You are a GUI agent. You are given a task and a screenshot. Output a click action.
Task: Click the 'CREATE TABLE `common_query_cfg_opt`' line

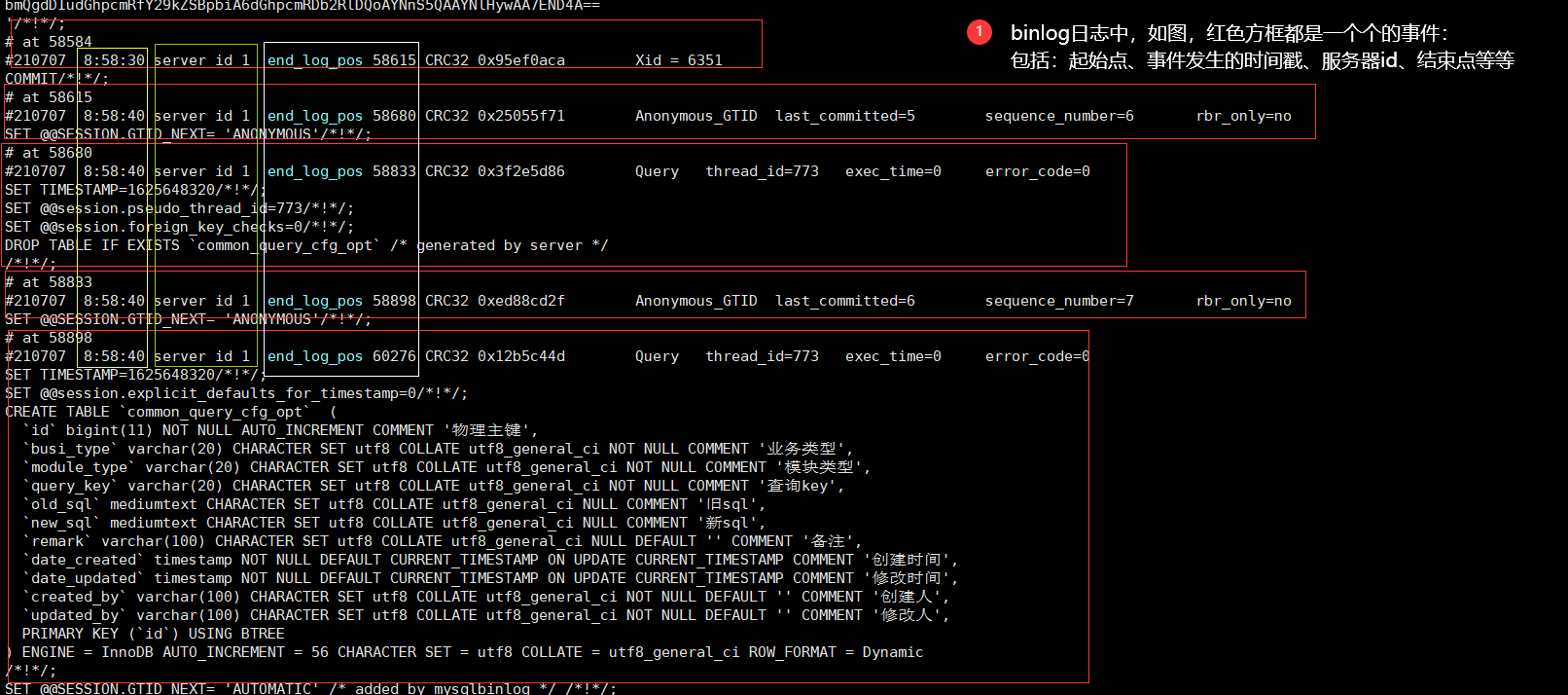171,412
